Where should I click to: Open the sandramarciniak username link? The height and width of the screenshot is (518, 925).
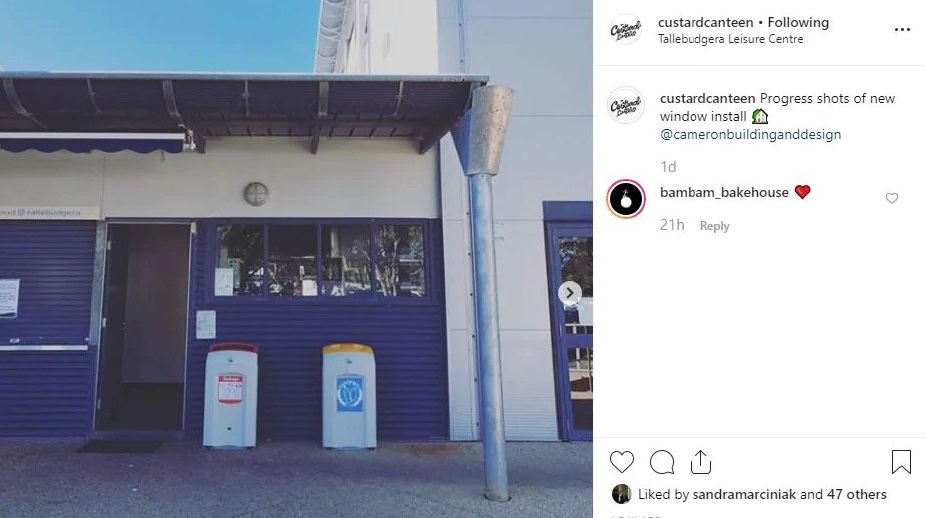[x=744, y=494]
